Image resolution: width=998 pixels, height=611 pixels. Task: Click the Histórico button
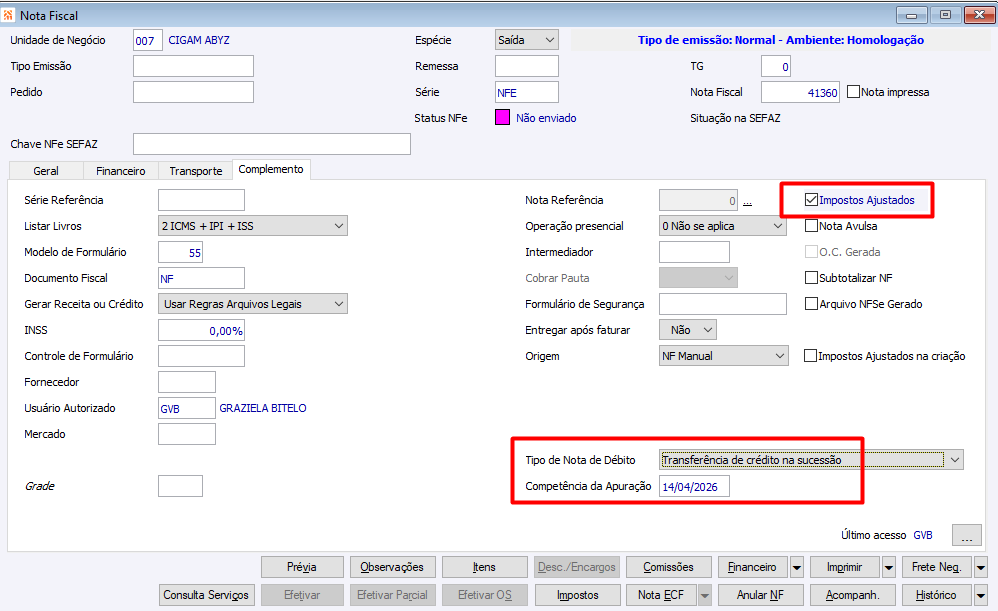937,595
